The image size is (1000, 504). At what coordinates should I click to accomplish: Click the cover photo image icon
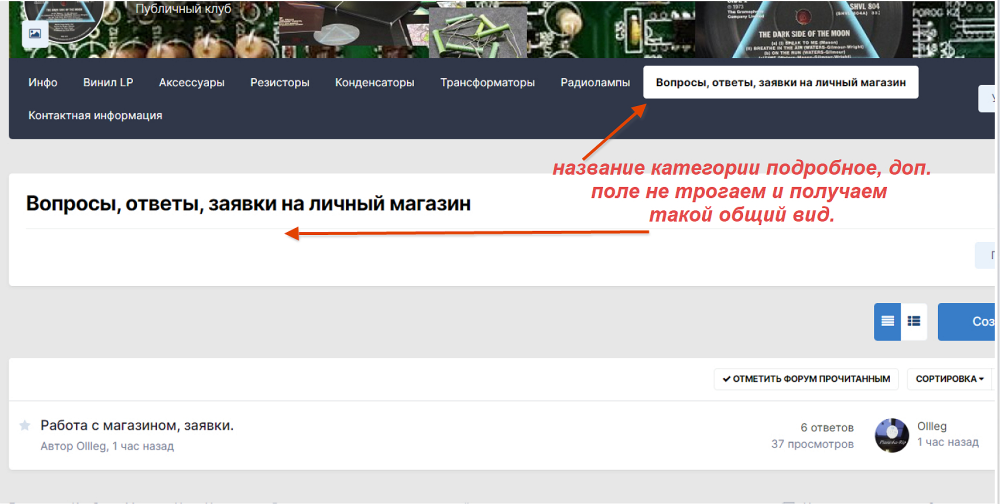pyautogui.click(x=34, y=34)
